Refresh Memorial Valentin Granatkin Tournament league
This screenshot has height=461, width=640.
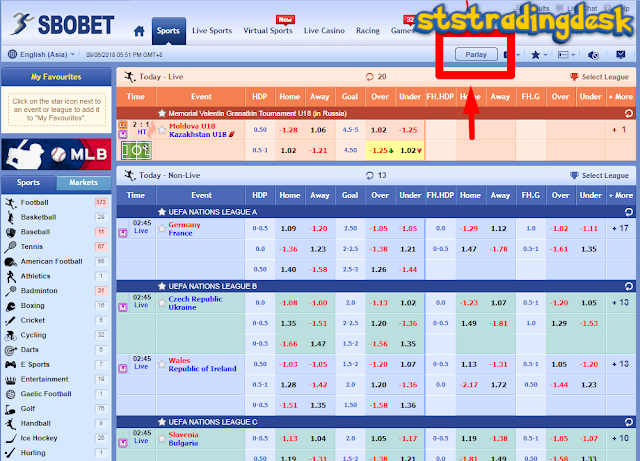(629, 114)
